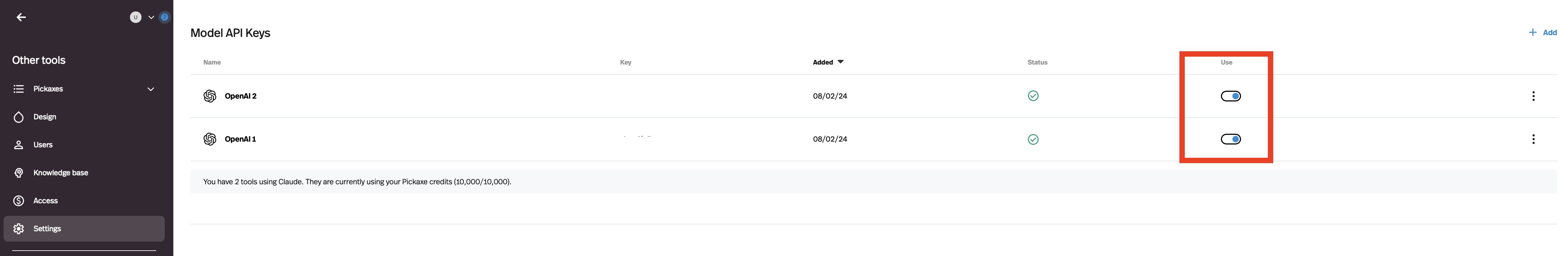Click the OpenAI 1 logo icon
1568x256 pixels.
[x=210, y=139]
